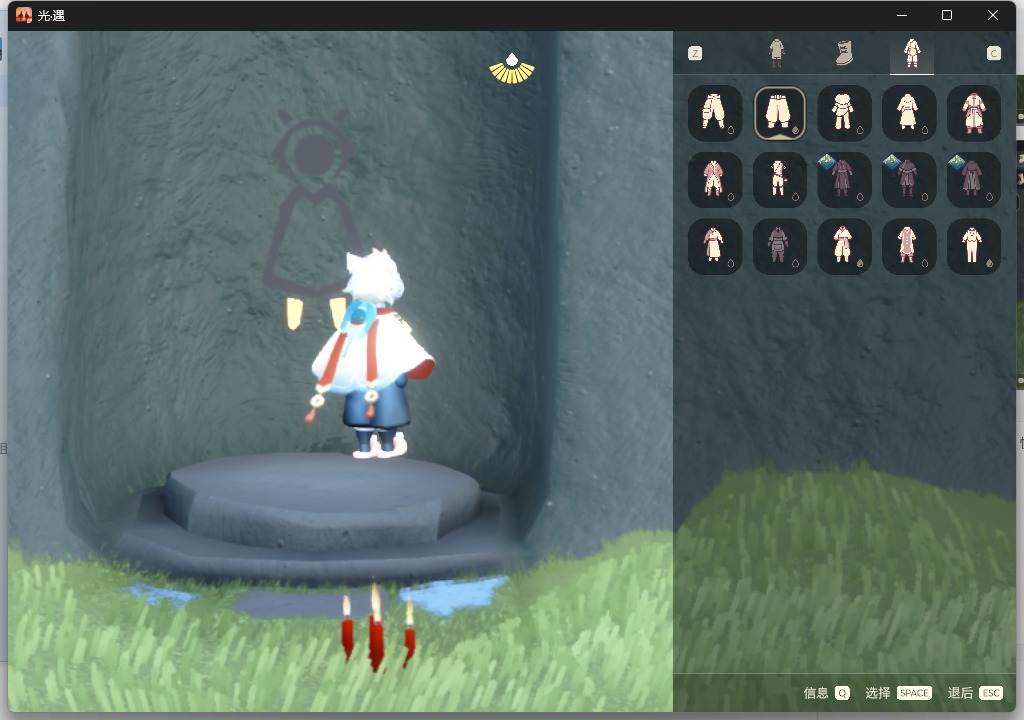Click the 光遇 app icon in the title bar
The image size is (1024, 720).
tap(24, 15)
